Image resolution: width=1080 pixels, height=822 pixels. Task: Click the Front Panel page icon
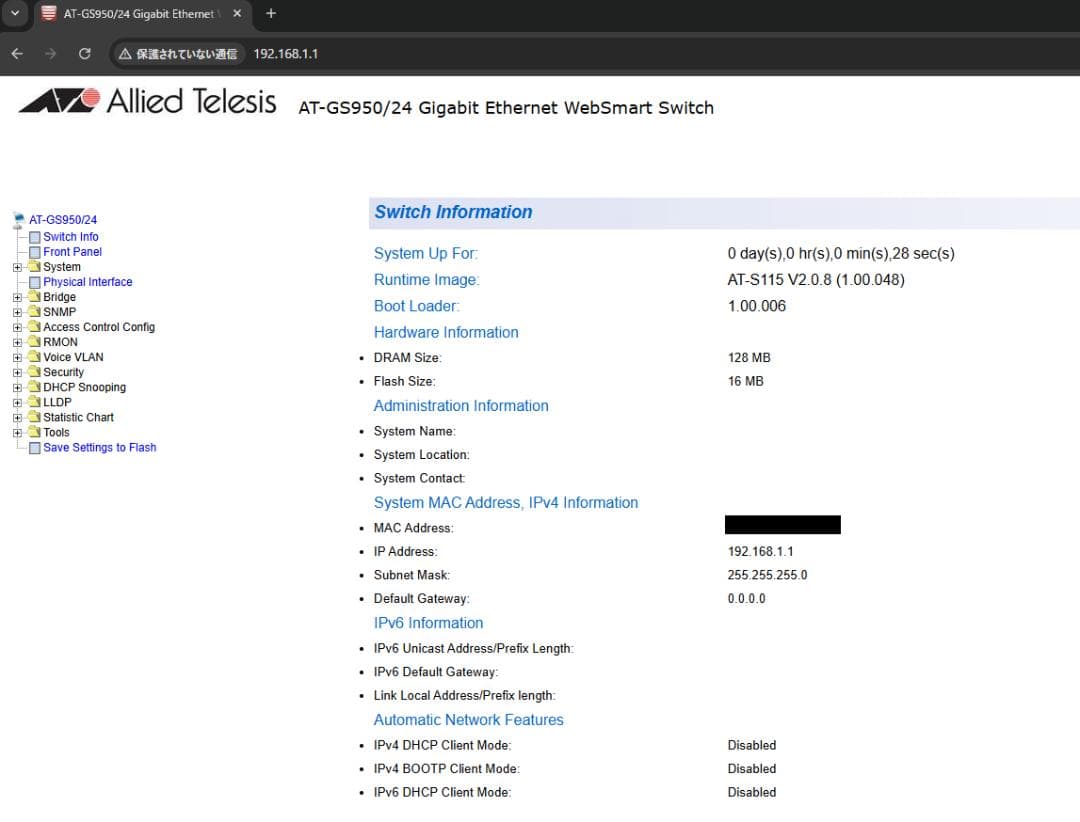point(34,252)
